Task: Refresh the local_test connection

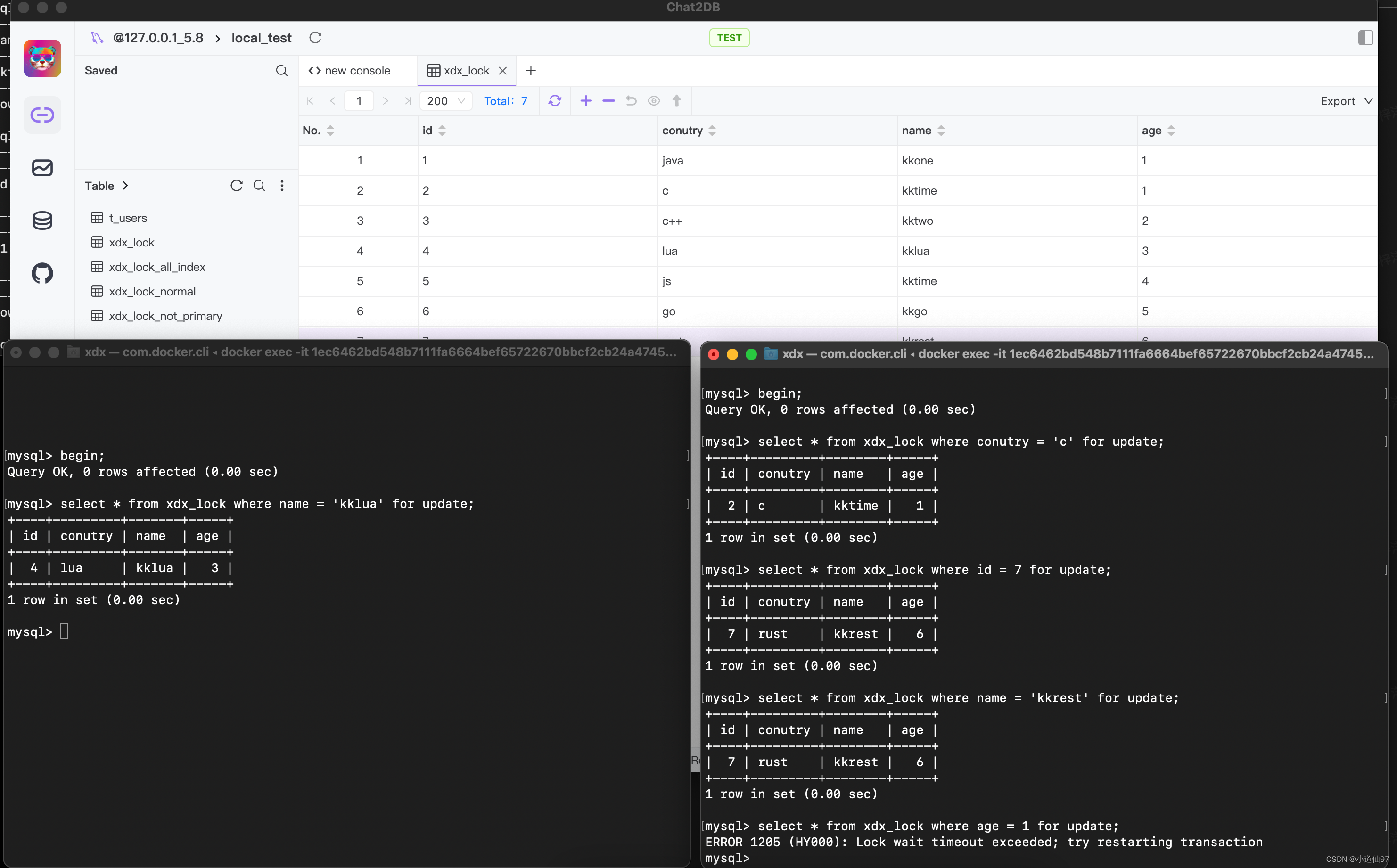Action: (x=315, y=38)
